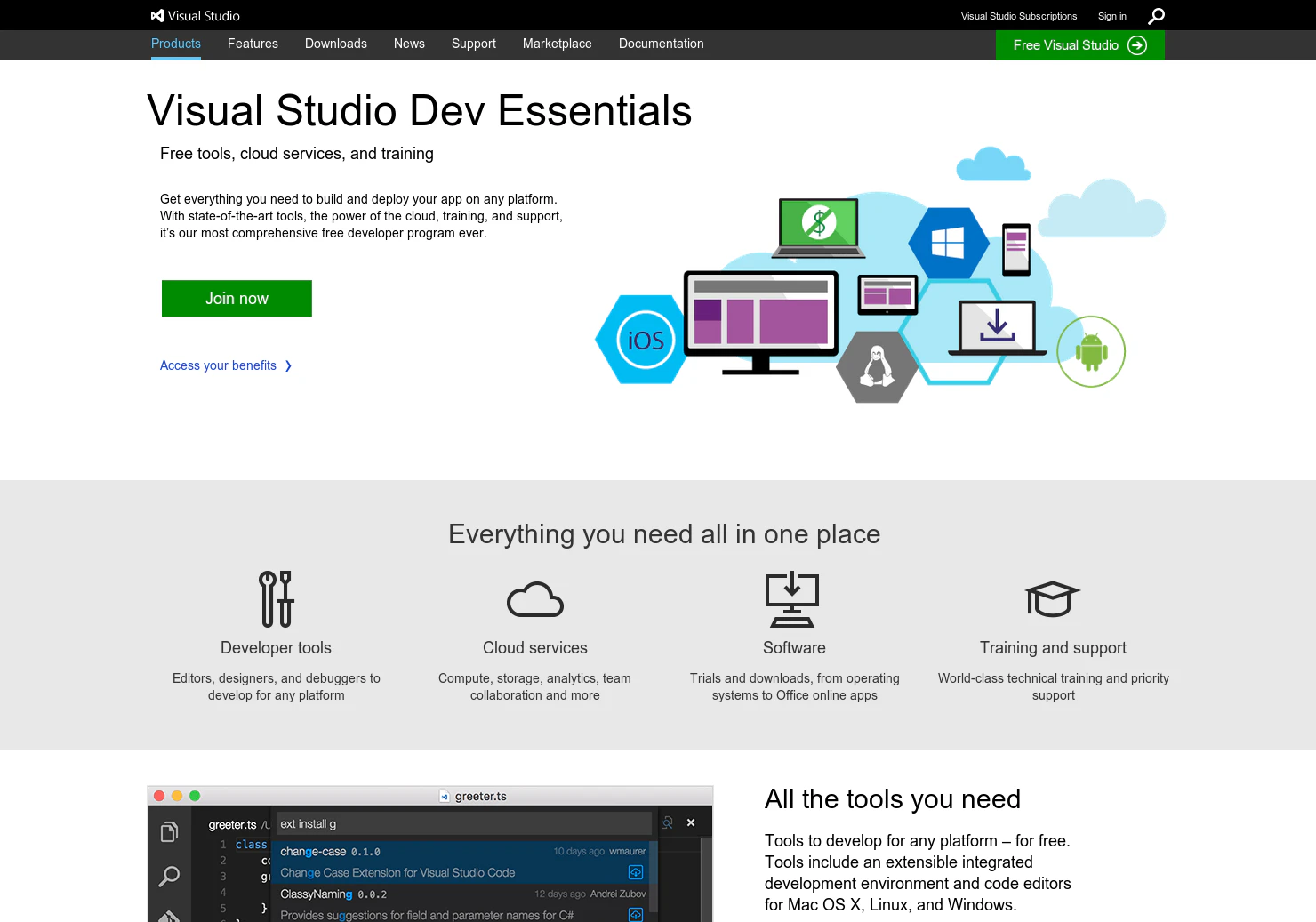Click the All the tools you need heading
The image size is (1316, 922).
click(893, 799)
